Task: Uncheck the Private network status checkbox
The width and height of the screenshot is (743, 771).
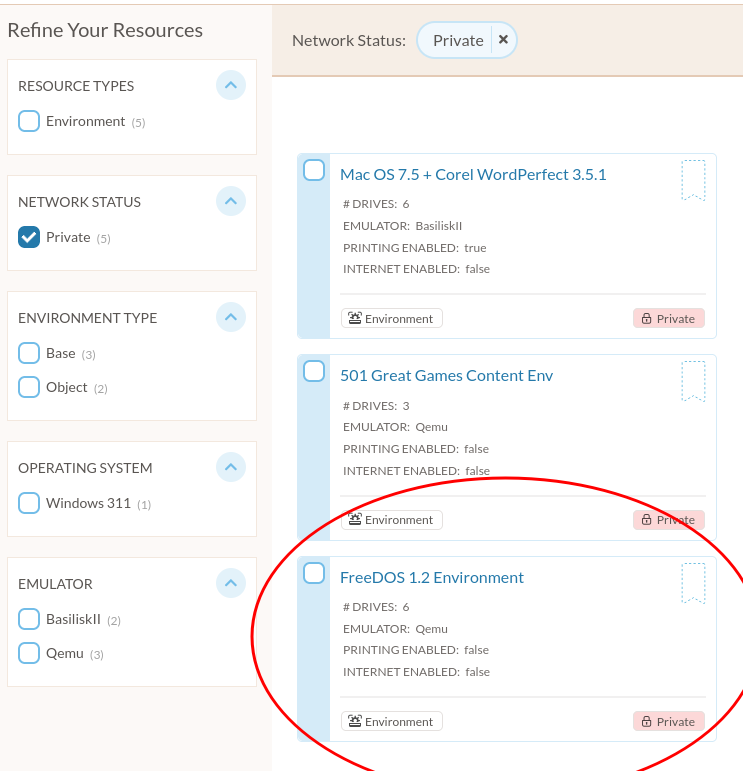Action: tap(29, 237)
